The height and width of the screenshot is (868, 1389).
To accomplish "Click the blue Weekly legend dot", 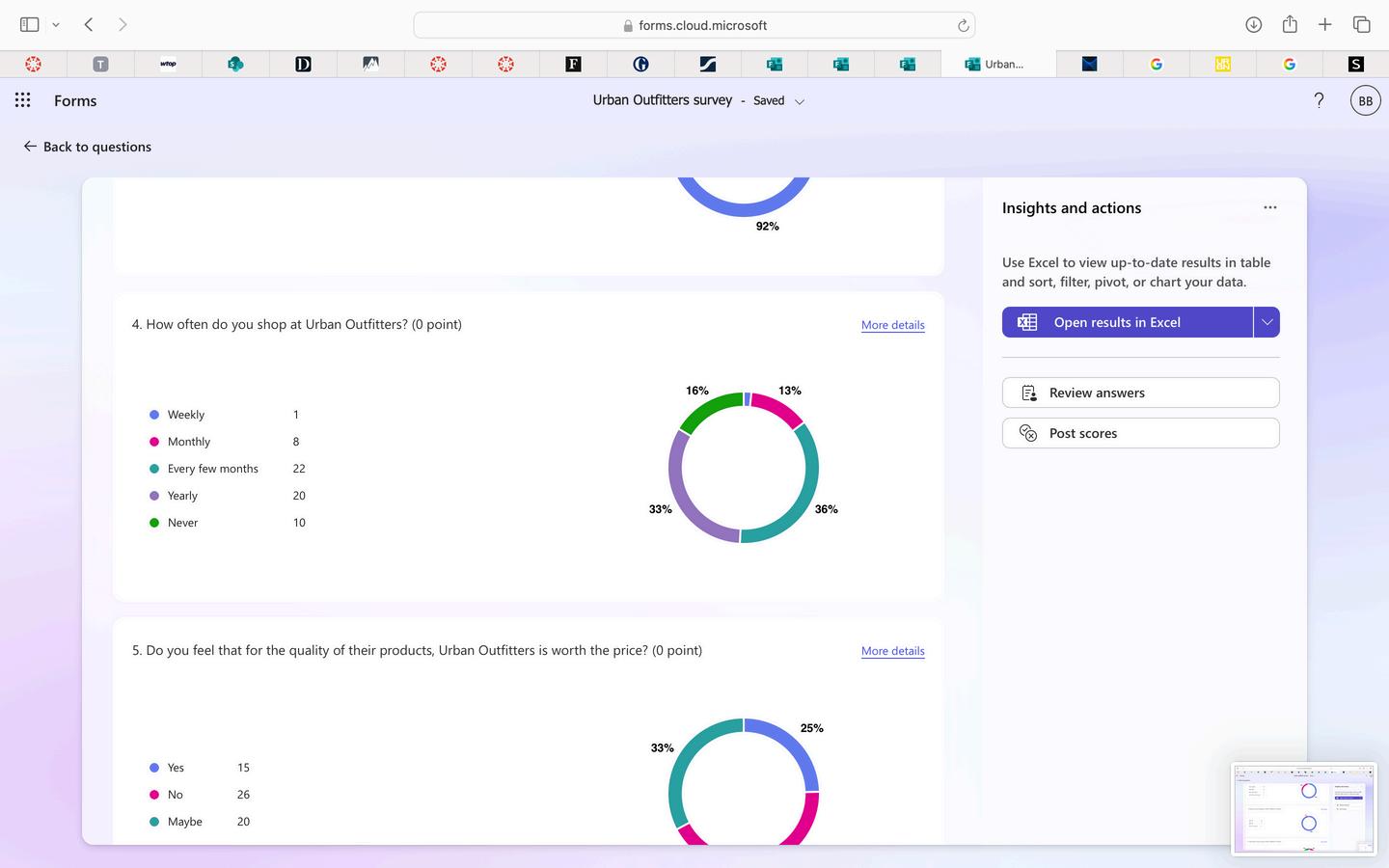I will tap(154, 415).
